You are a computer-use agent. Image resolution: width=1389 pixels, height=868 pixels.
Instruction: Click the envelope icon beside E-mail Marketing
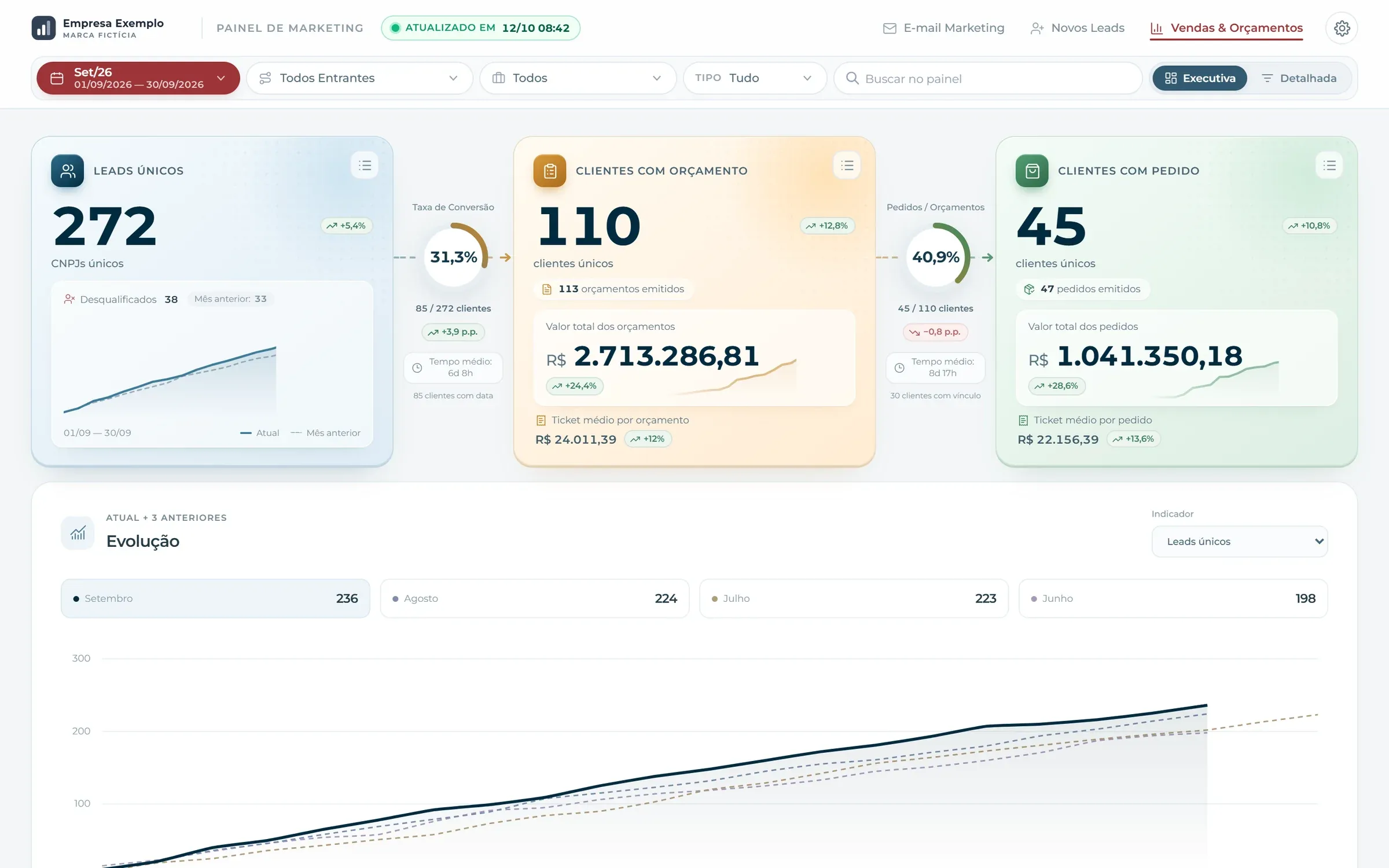(x=890, y=28)
